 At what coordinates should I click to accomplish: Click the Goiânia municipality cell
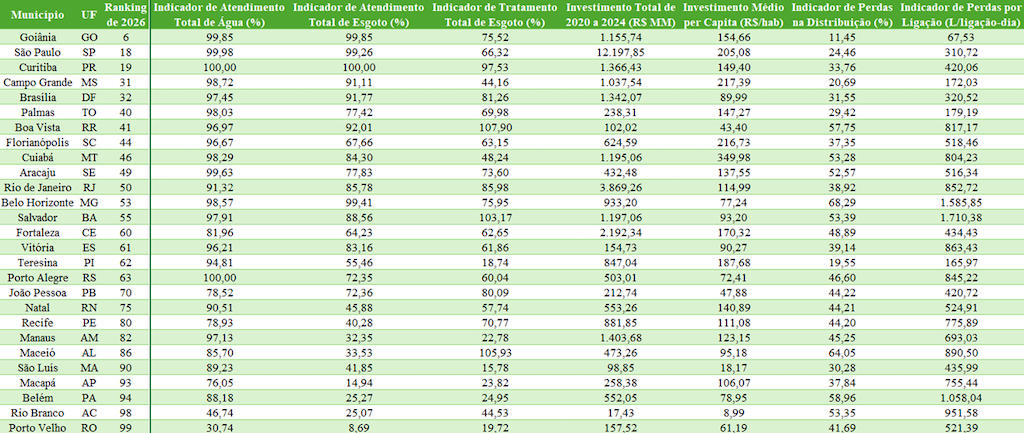point(38,37)
